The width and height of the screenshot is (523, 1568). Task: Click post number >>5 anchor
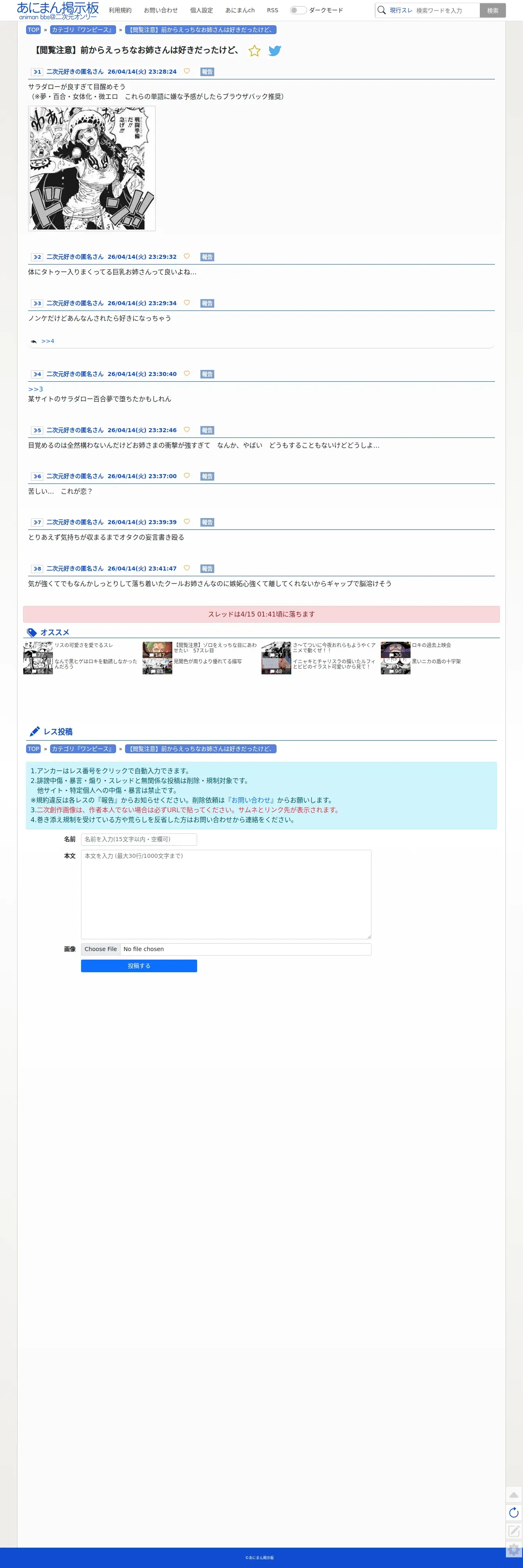coord(37,430)
